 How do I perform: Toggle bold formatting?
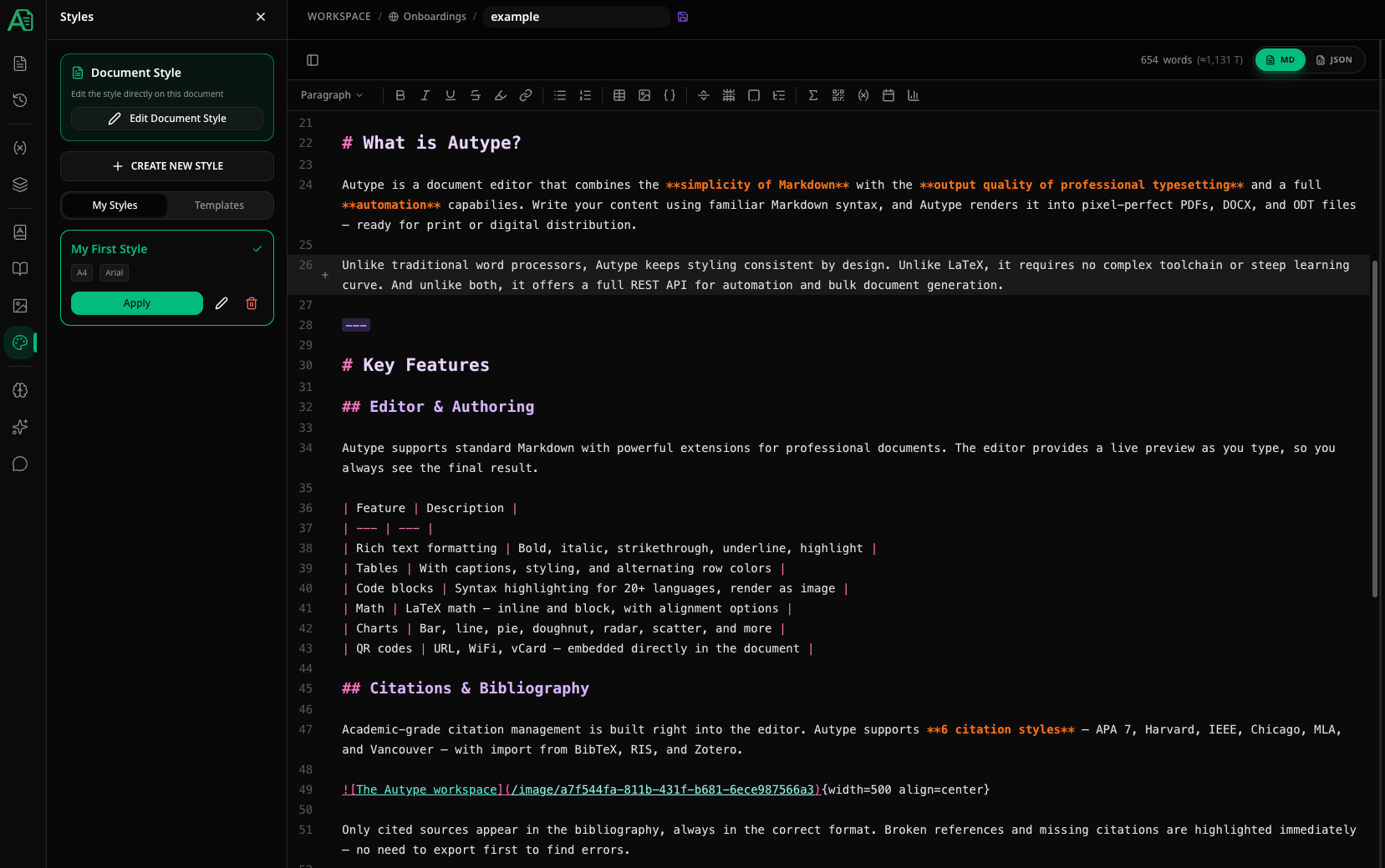click(x=400, y=95)
